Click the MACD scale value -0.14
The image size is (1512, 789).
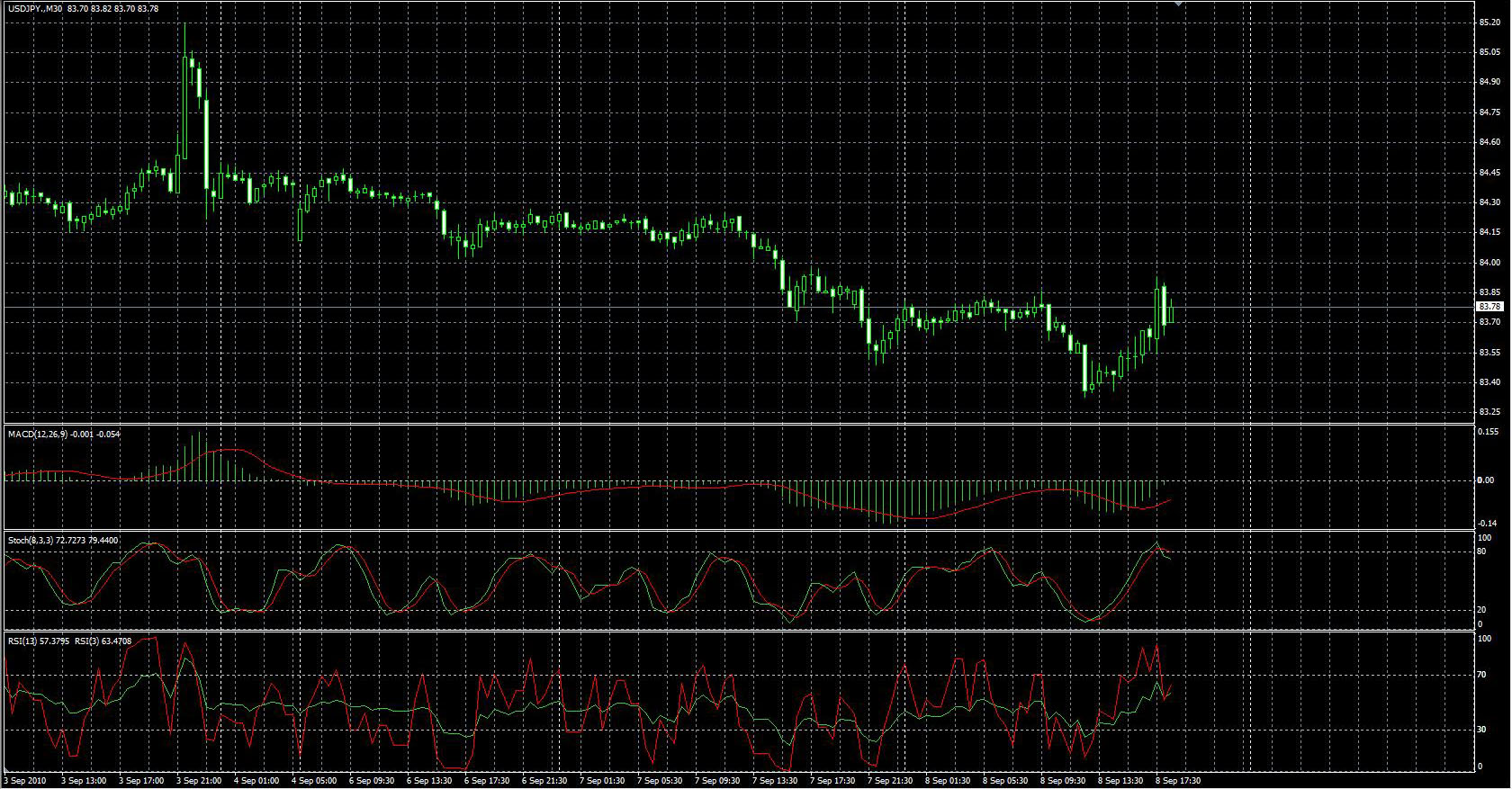click(1488, 524)
